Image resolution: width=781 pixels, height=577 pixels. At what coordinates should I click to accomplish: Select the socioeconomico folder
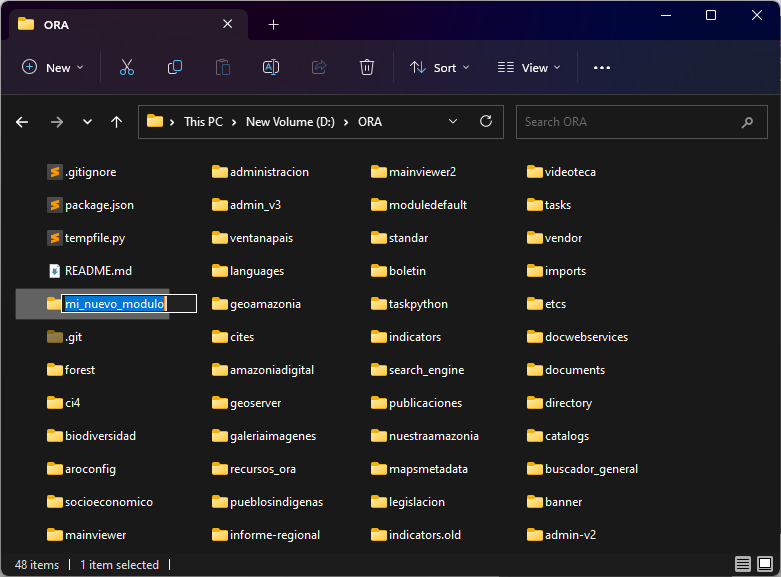coord(100,502)
